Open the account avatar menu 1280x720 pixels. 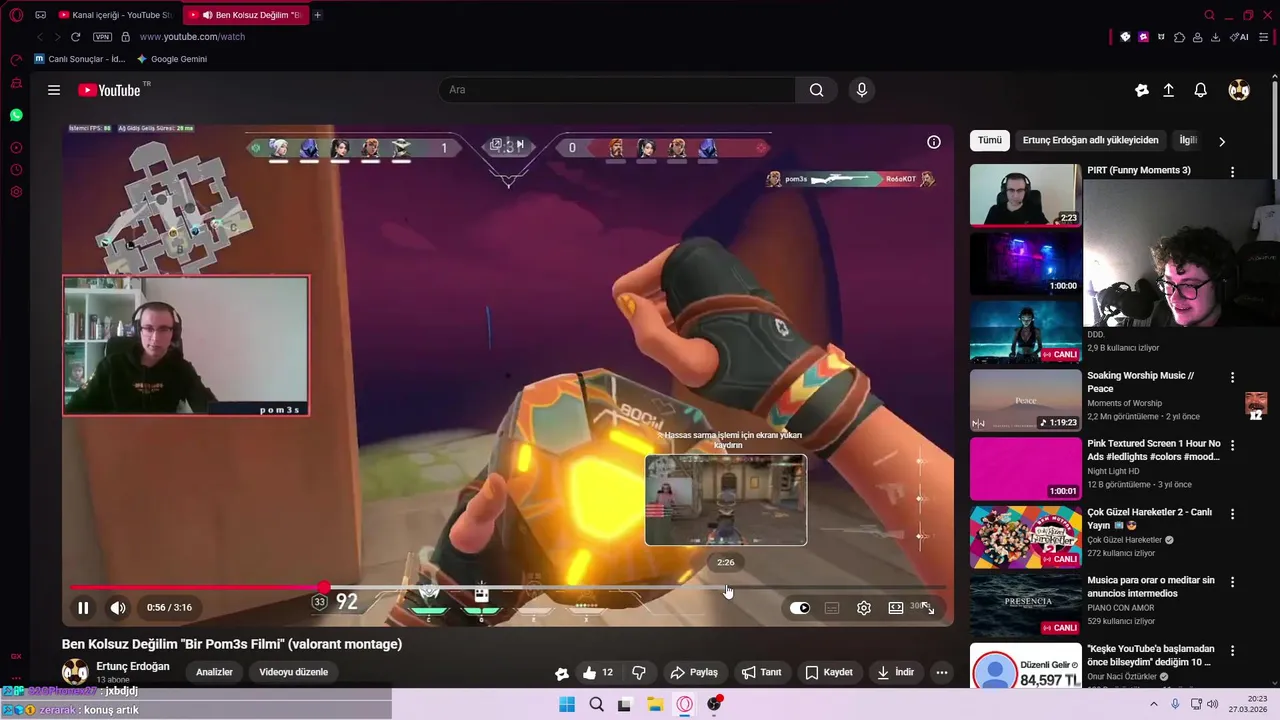[1239, 90]
